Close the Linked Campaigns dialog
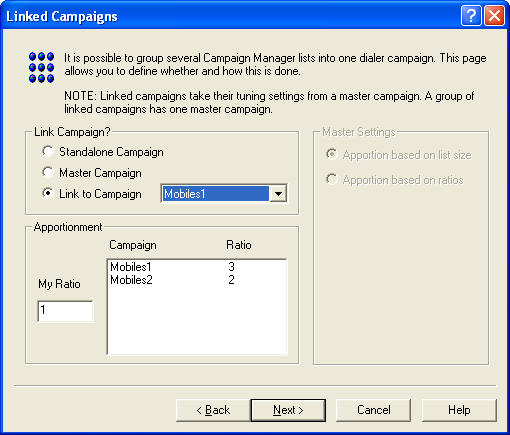The width and height of the screenshot is (510, 435). 494,16
